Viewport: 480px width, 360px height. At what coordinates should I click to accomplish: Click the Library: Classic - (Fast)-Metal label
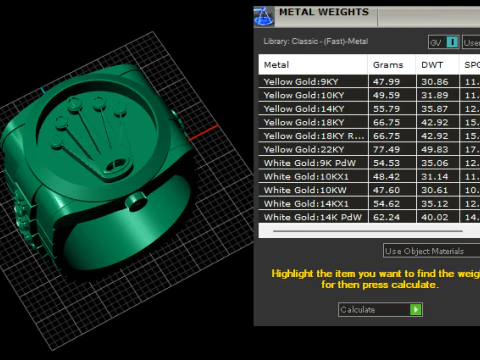316,41
